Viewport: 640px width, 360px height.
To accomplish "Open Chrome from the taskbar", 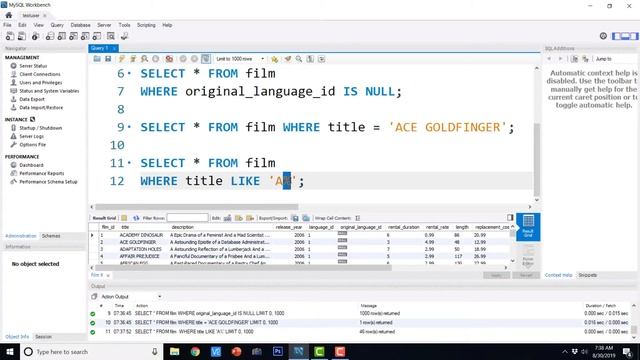I will 195,351.
